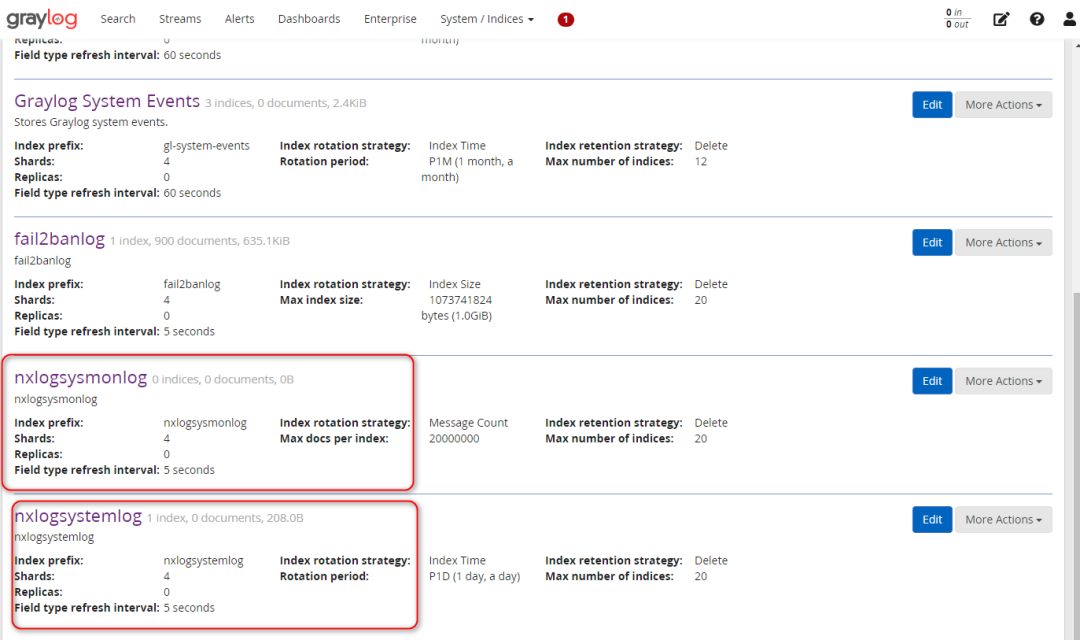Go to Streams
This screenshot has width=1080, height=640.
coord(180,19)
